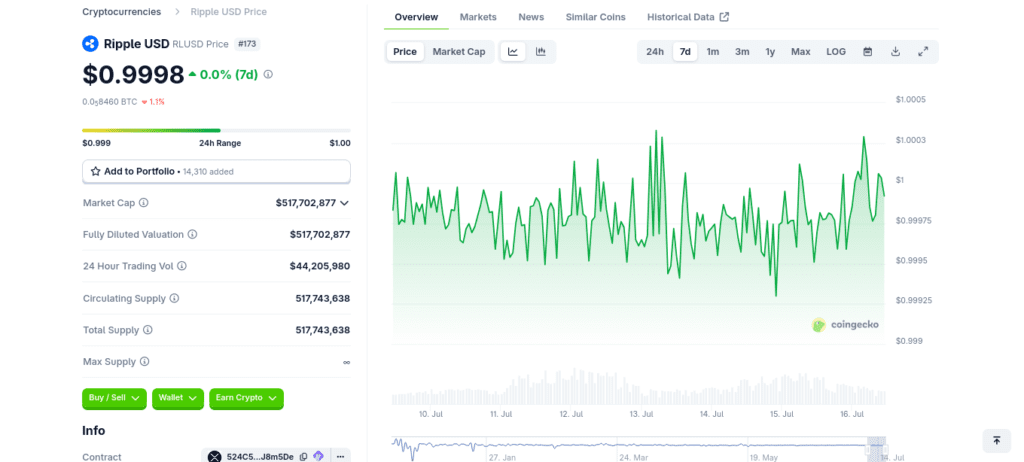The width and height of the screenshot is (1024, 462).
Task: Click the left handle of navigator range
Action: point(868,450)
